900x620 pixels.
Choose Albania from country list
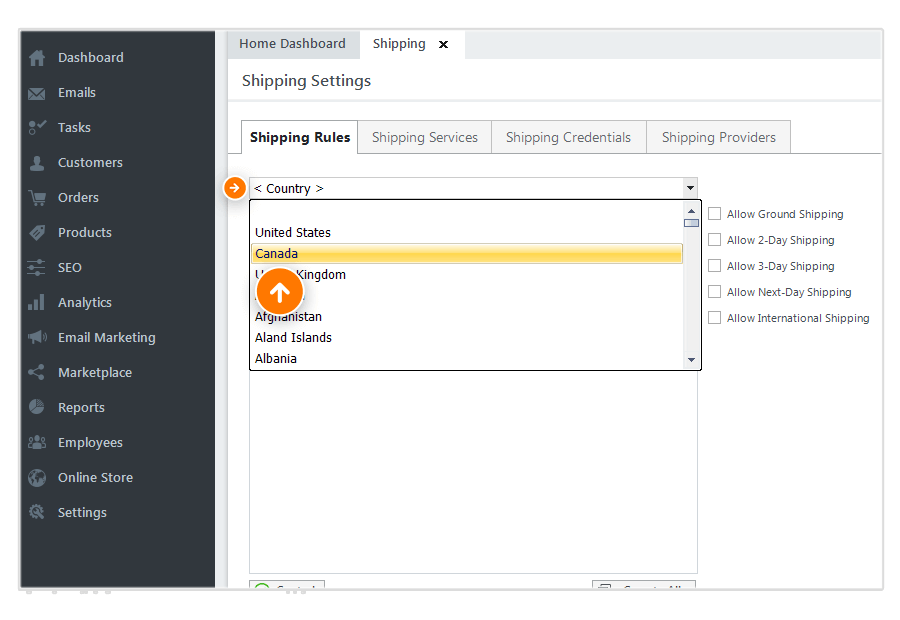(467, 359)
